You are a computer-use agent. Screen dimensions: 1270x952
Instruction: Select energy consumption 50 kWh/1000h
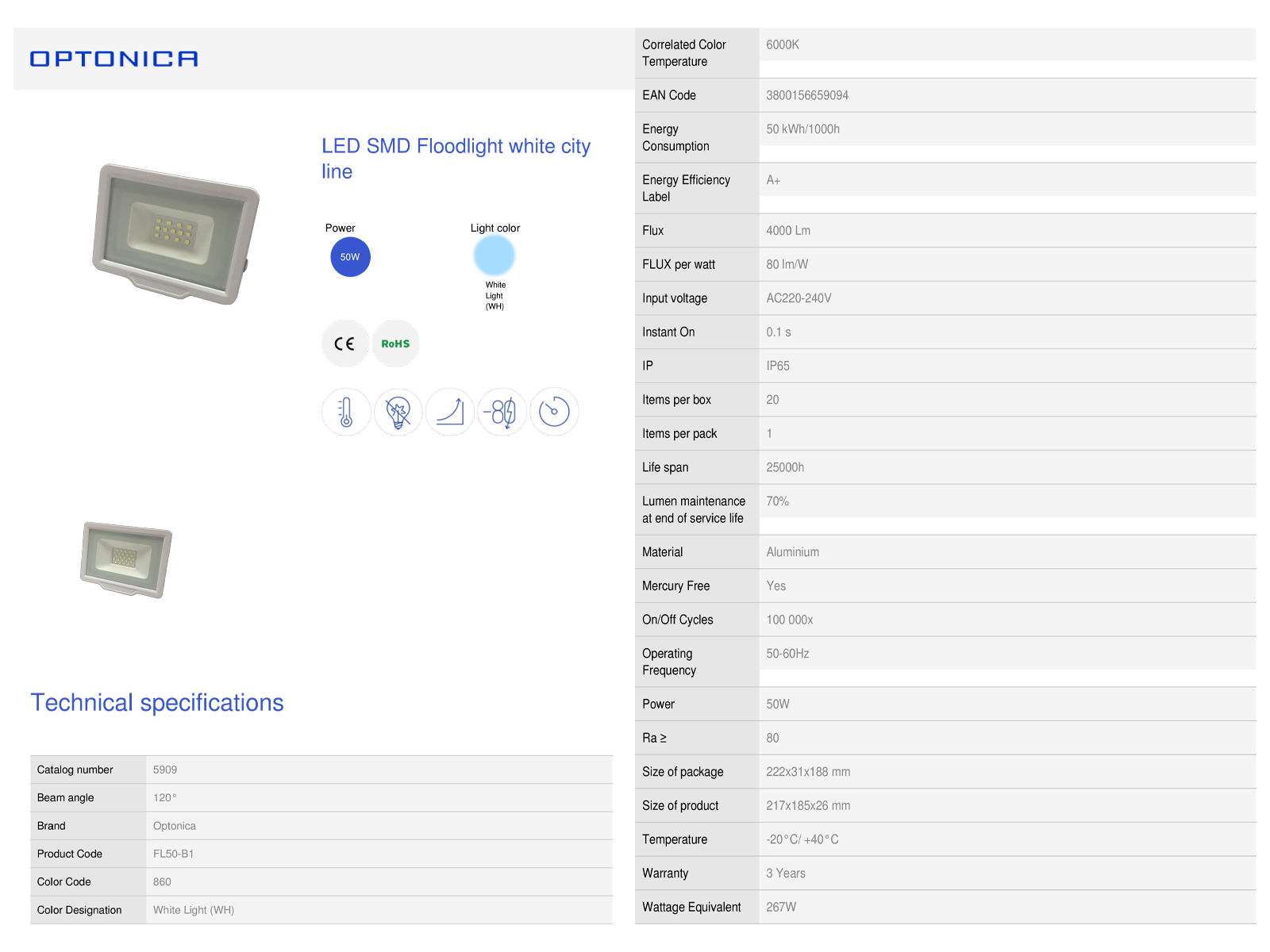[803, 129]
